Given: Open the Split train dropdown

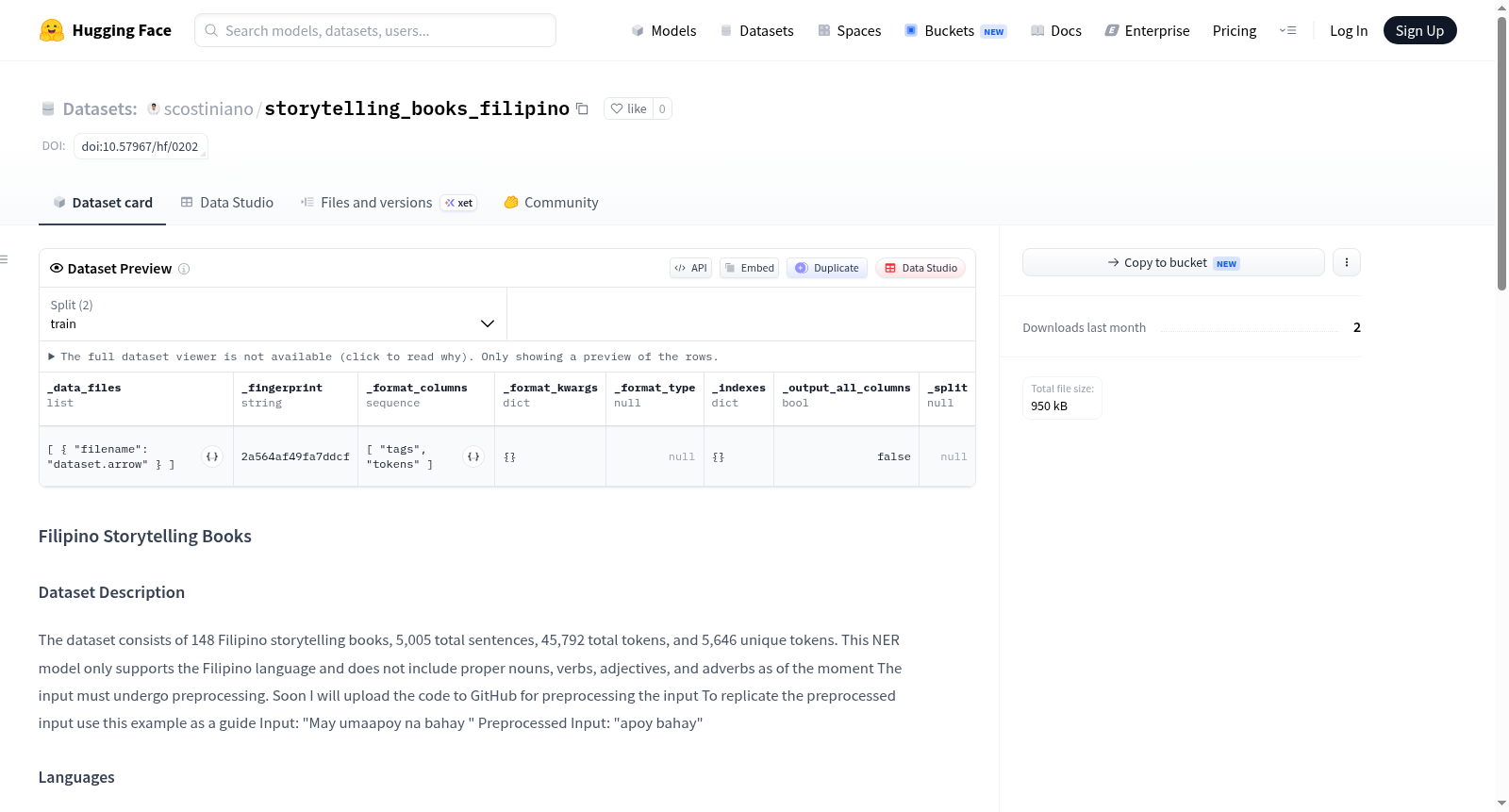Looking at the screenshot, I should pyautogui.click(x=274, y=314).
